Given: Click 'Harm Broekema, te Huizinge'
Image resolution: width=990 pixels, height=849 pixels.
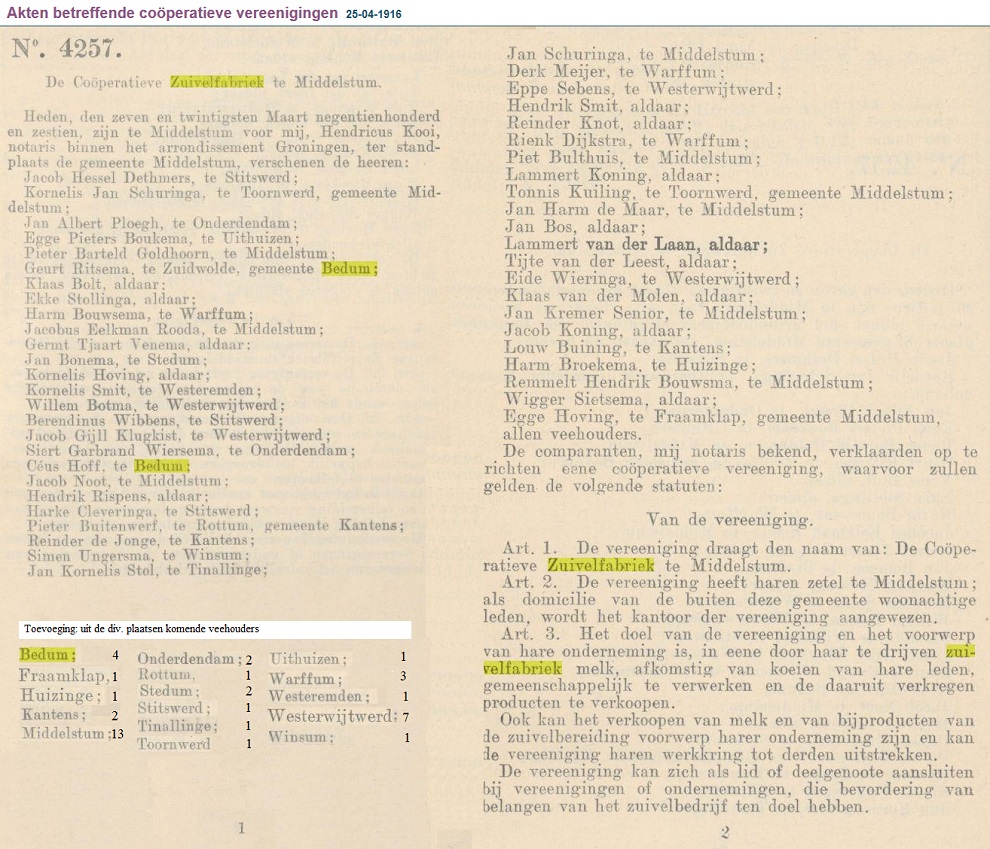Looking at the screenshot, I should tap(629, 365).
